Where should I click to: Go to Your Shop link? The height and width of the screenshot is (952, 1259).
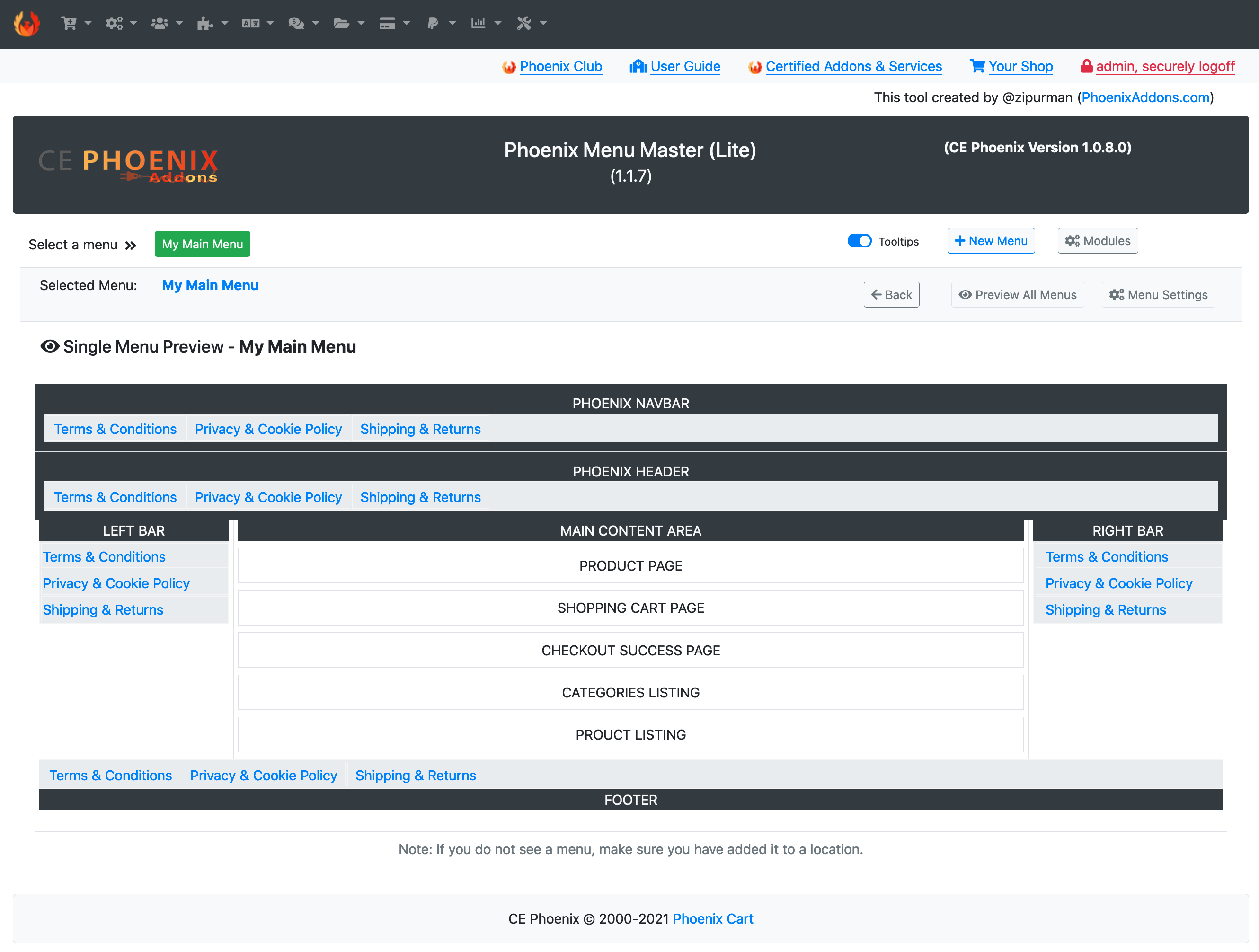click(x=1020, y=67)
